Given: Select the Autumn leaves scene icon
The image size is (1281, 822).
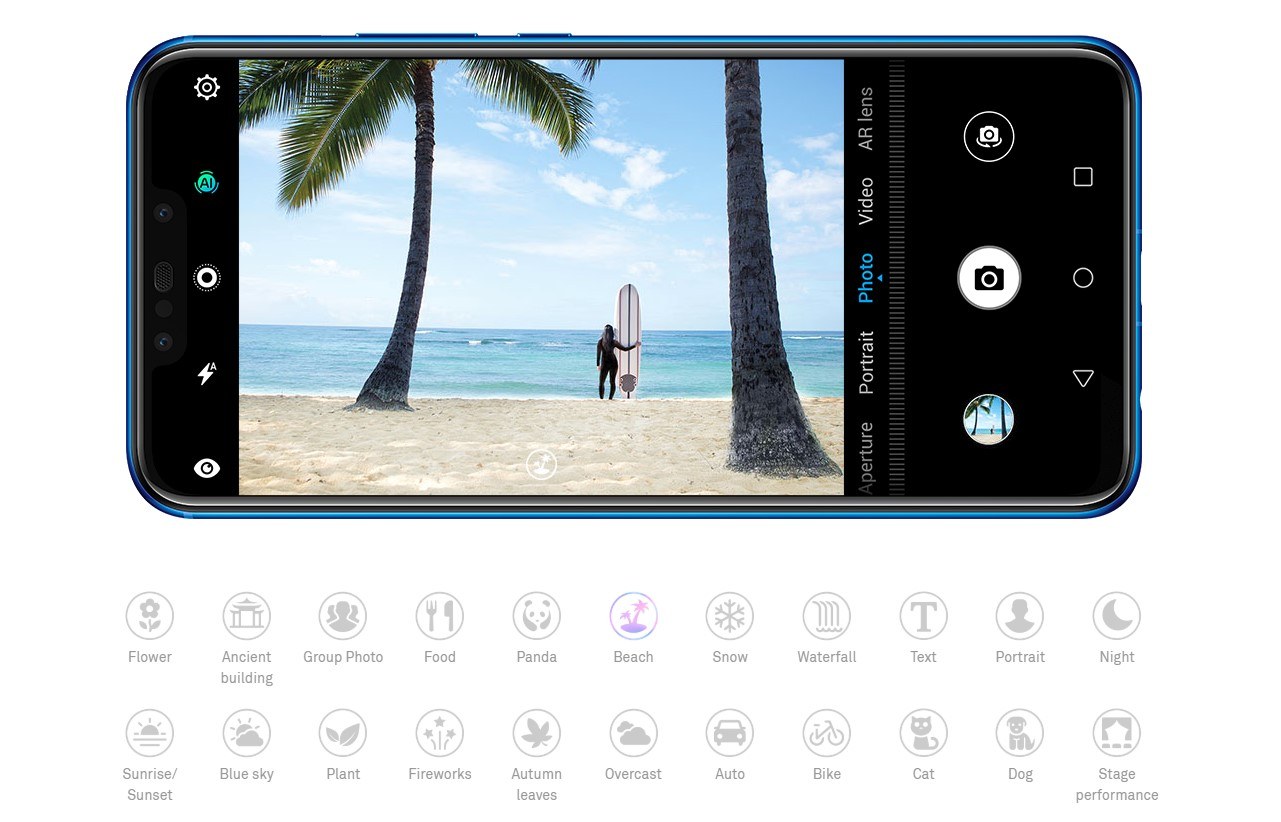Looking at the screenshot, I should tap(537, 733).
